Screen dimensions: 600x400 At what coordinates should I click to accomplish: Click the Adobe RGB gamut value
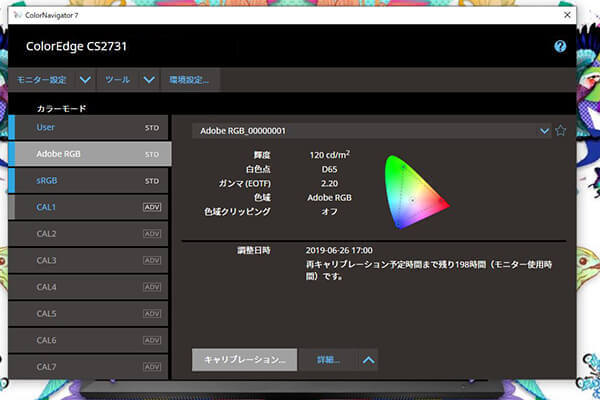[329, 198]
